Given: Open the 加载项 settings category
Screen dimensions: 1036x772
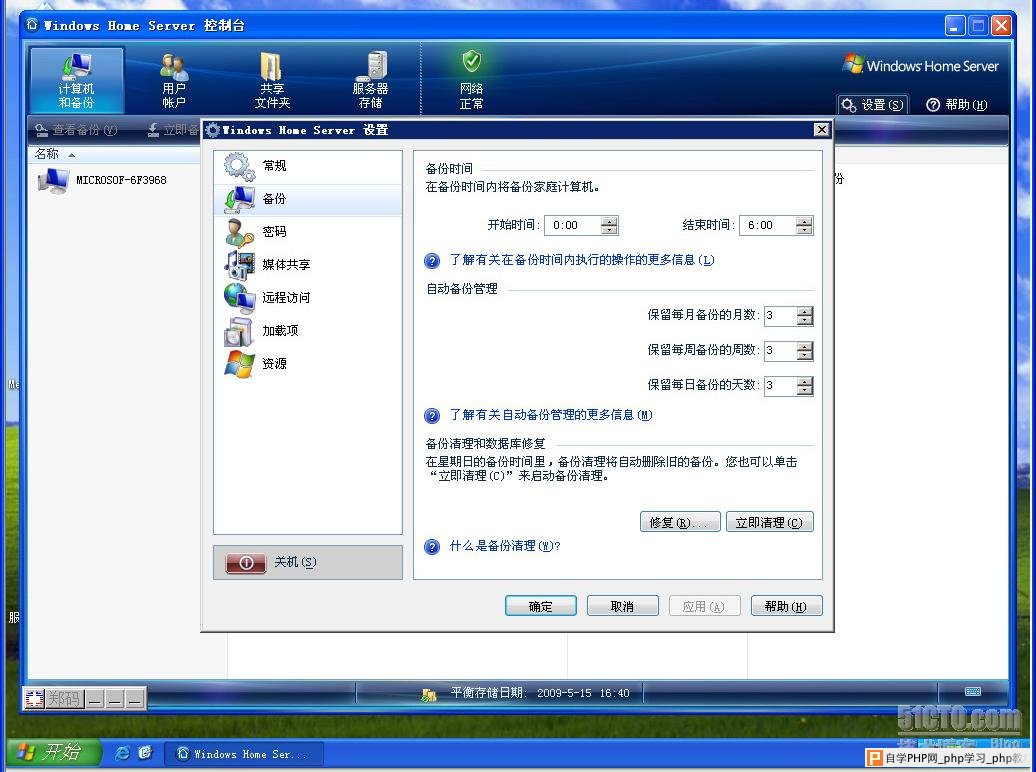Looking at the screenshot, I should click(x=308, y=331).
